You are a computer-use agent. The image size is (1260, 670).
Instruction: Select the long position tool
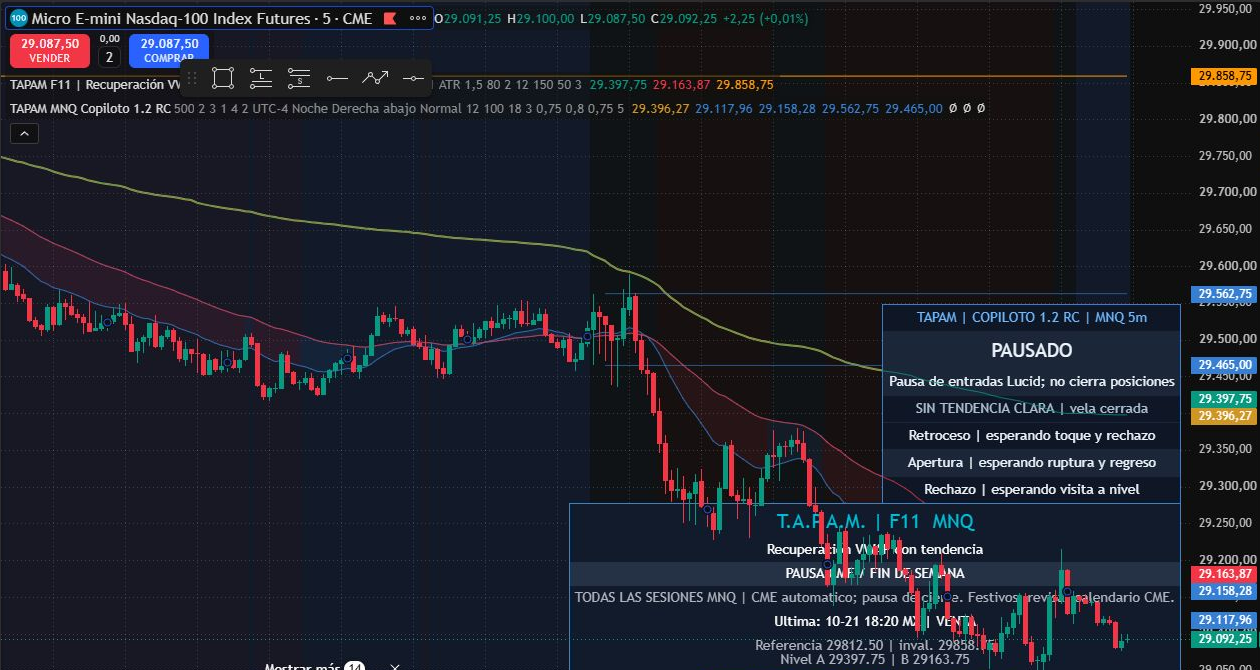coord(260,77)
